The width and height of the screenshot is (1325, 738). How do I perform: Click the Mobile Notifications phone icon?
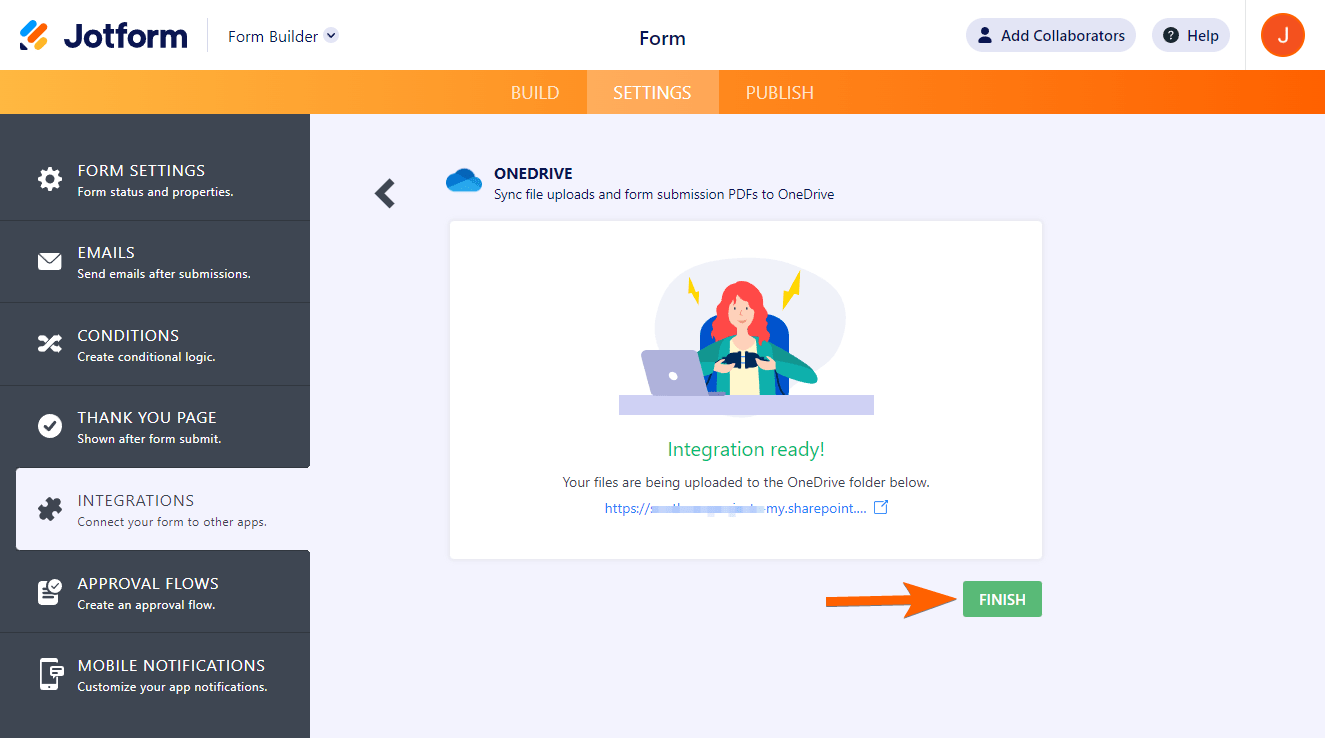point(50,674)
